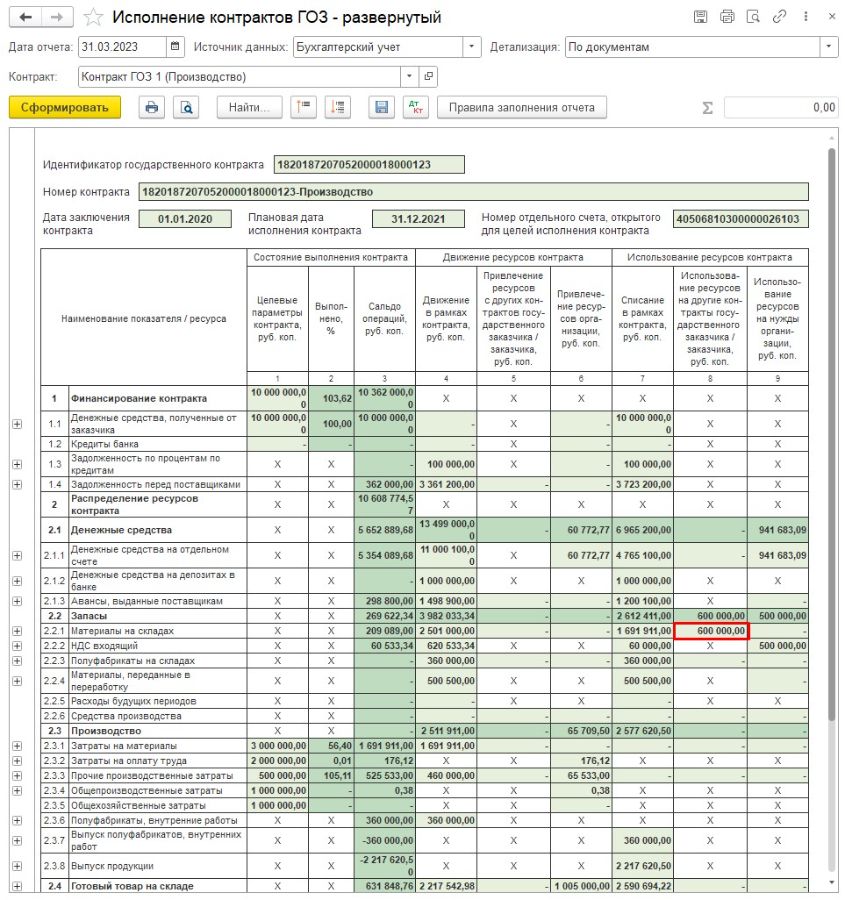Click the save diskette icon in title bar

(x=700, y=17)
